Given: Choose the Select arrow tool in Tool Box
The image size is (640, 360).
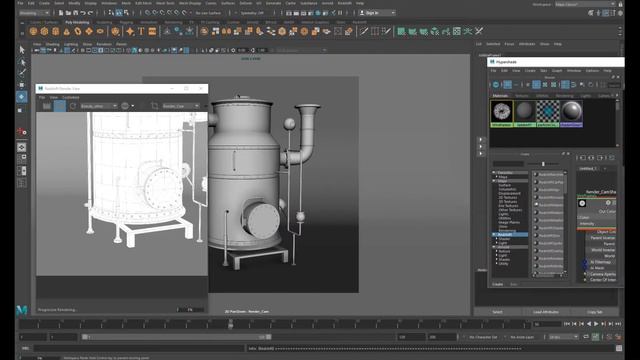Looking at the screenshot, I should 22,50.
